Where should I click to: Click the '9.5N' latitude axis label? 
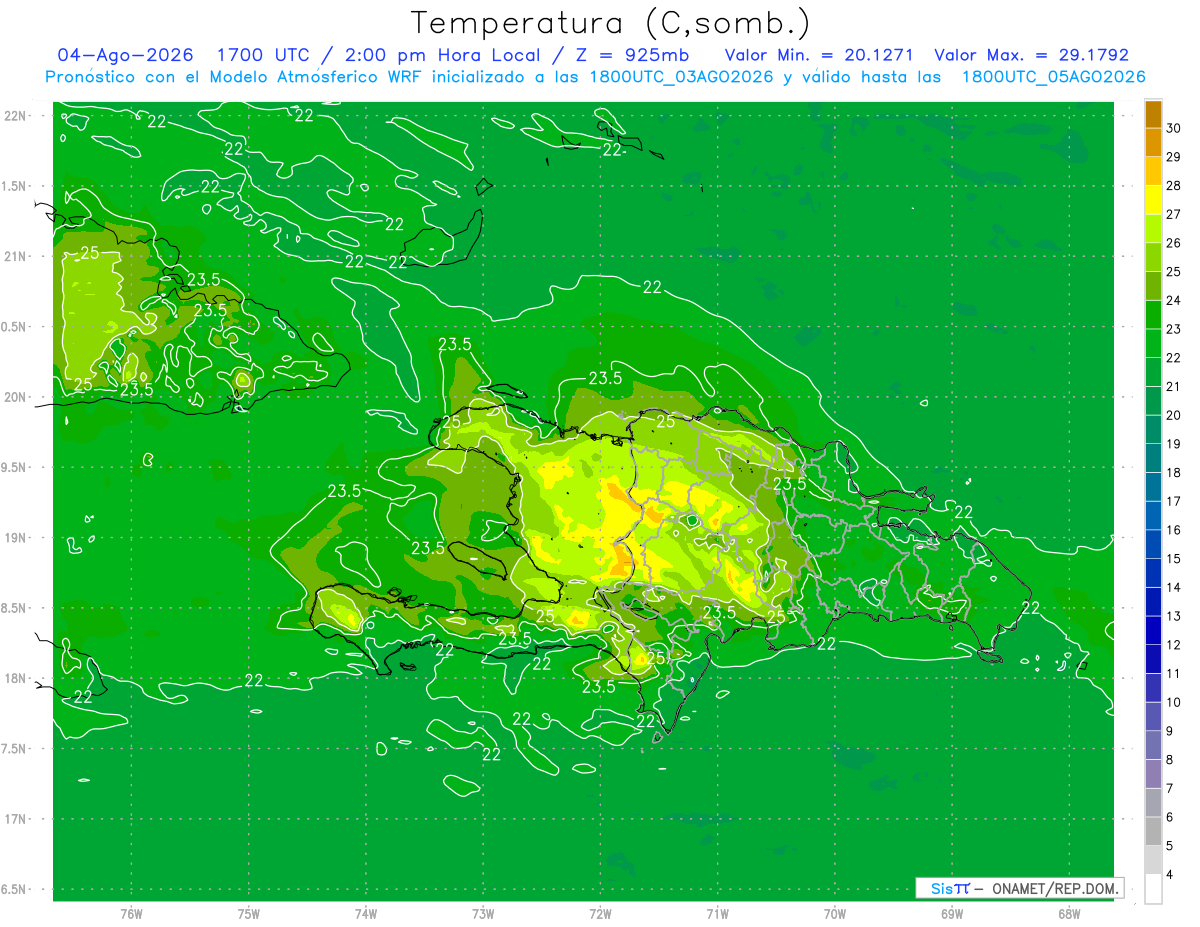point(15,467)
